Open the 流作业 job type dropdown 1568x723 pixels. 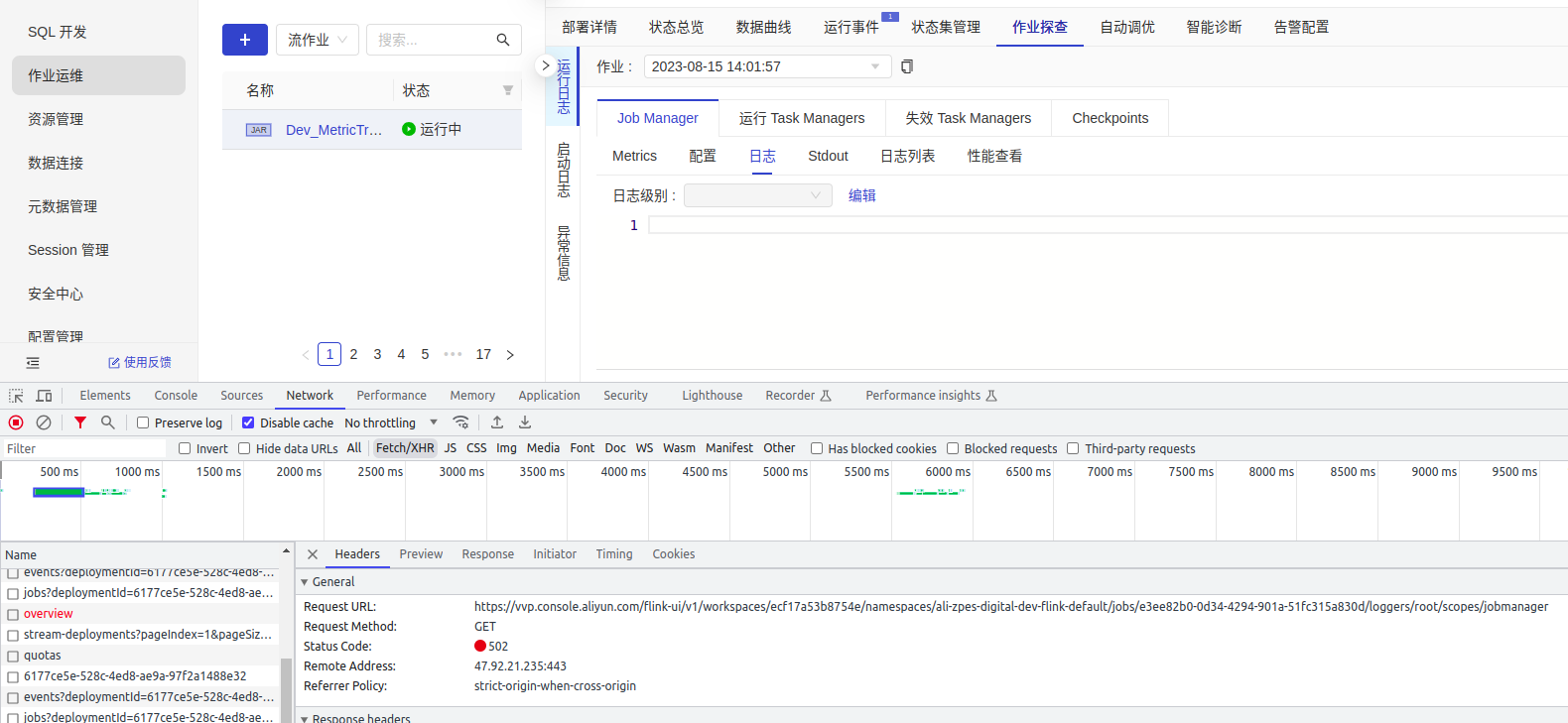point(318,40)
